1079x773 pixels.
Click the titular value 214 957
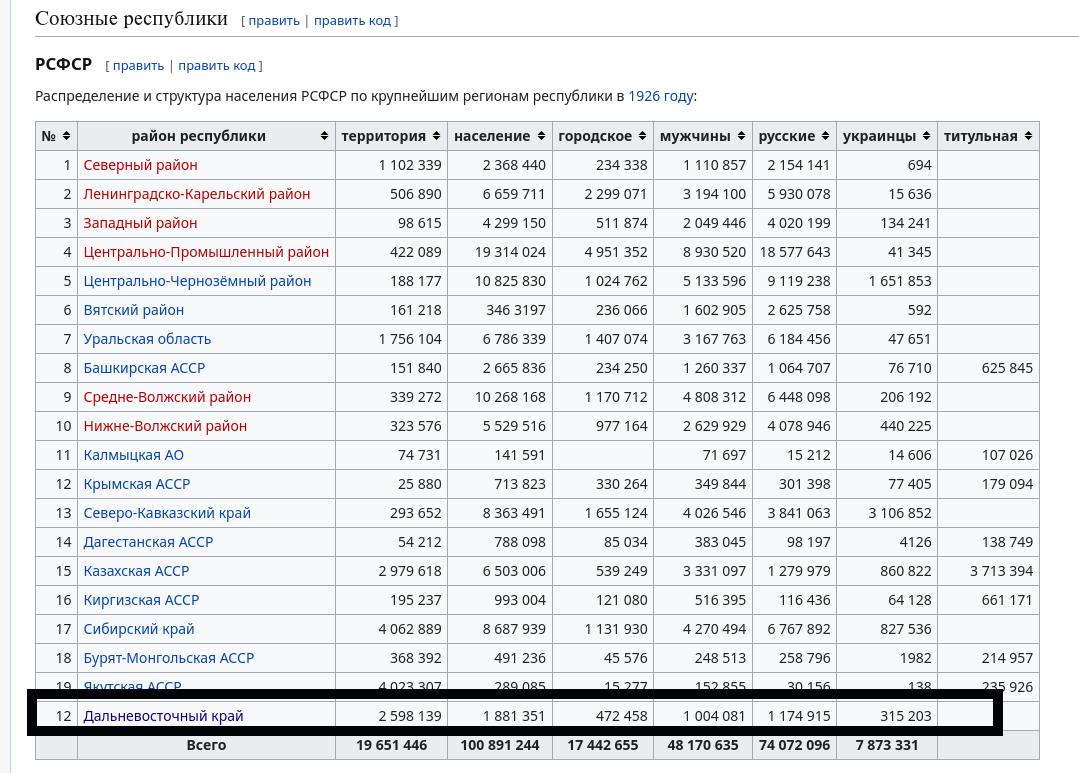click(1007, 658)
